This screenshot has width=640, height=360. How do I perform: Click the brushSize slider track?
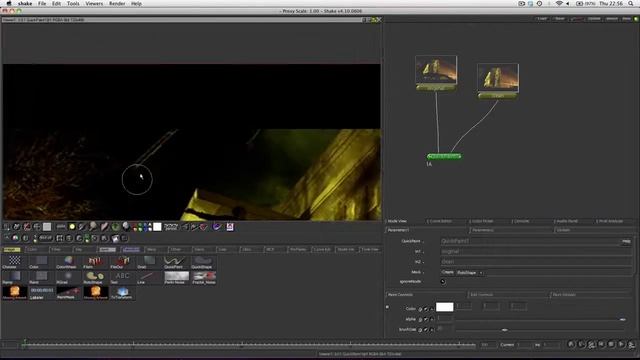click(x=541, y=329)
